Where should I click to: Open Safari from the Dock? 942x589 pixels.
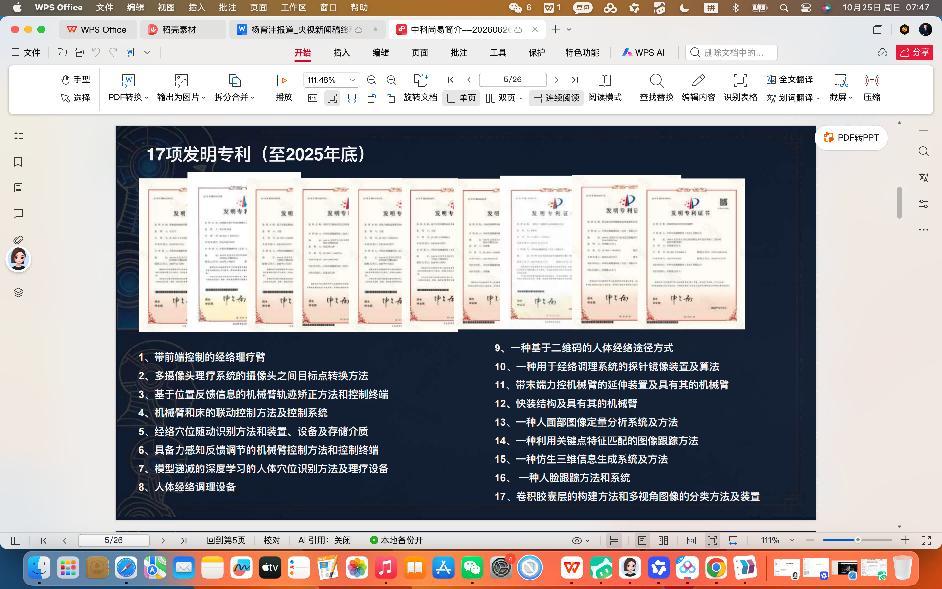(x=126, y=568)
